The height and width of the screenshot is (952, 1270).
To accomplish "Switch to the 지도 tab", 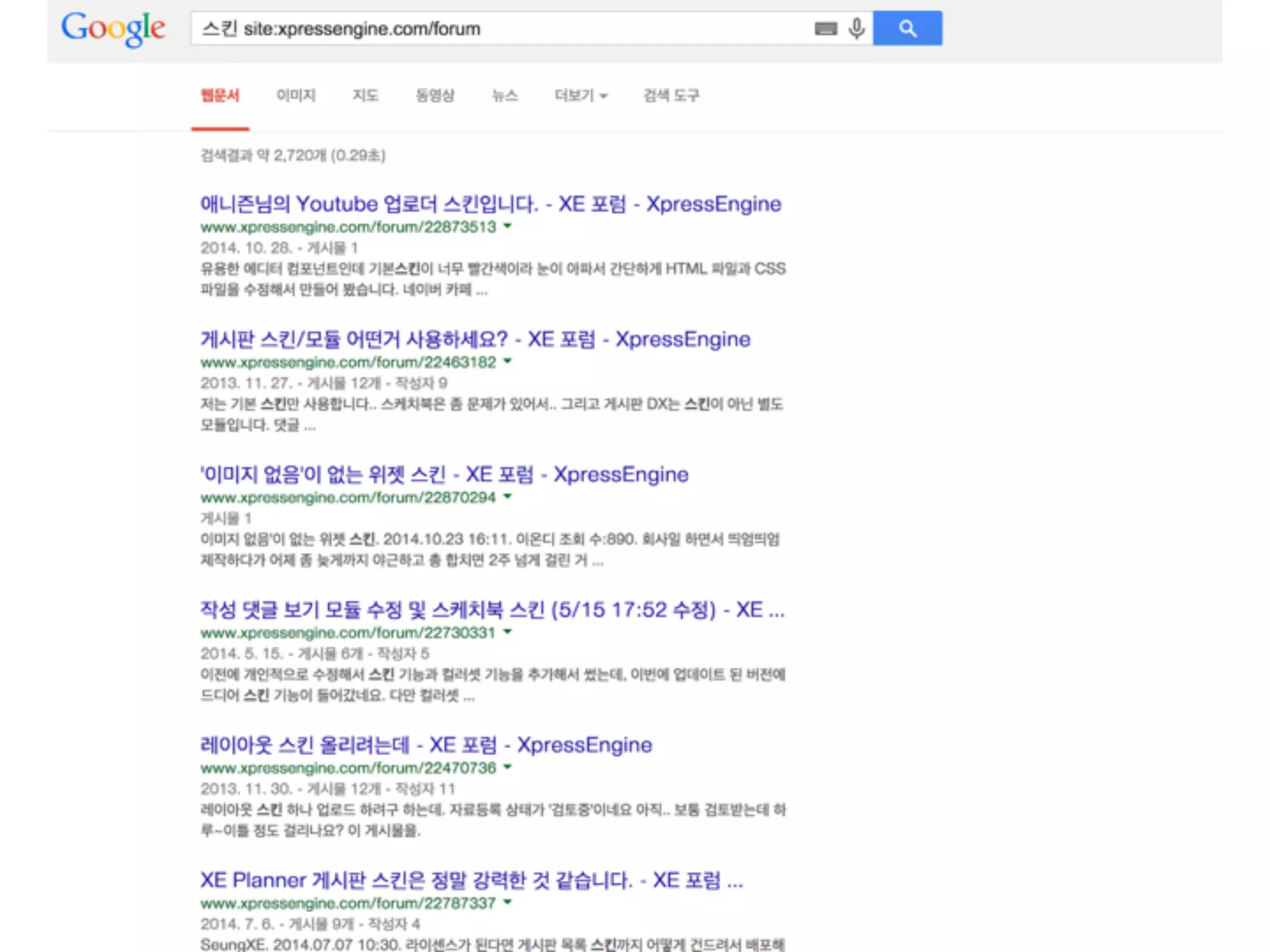I will click(365, 95).
